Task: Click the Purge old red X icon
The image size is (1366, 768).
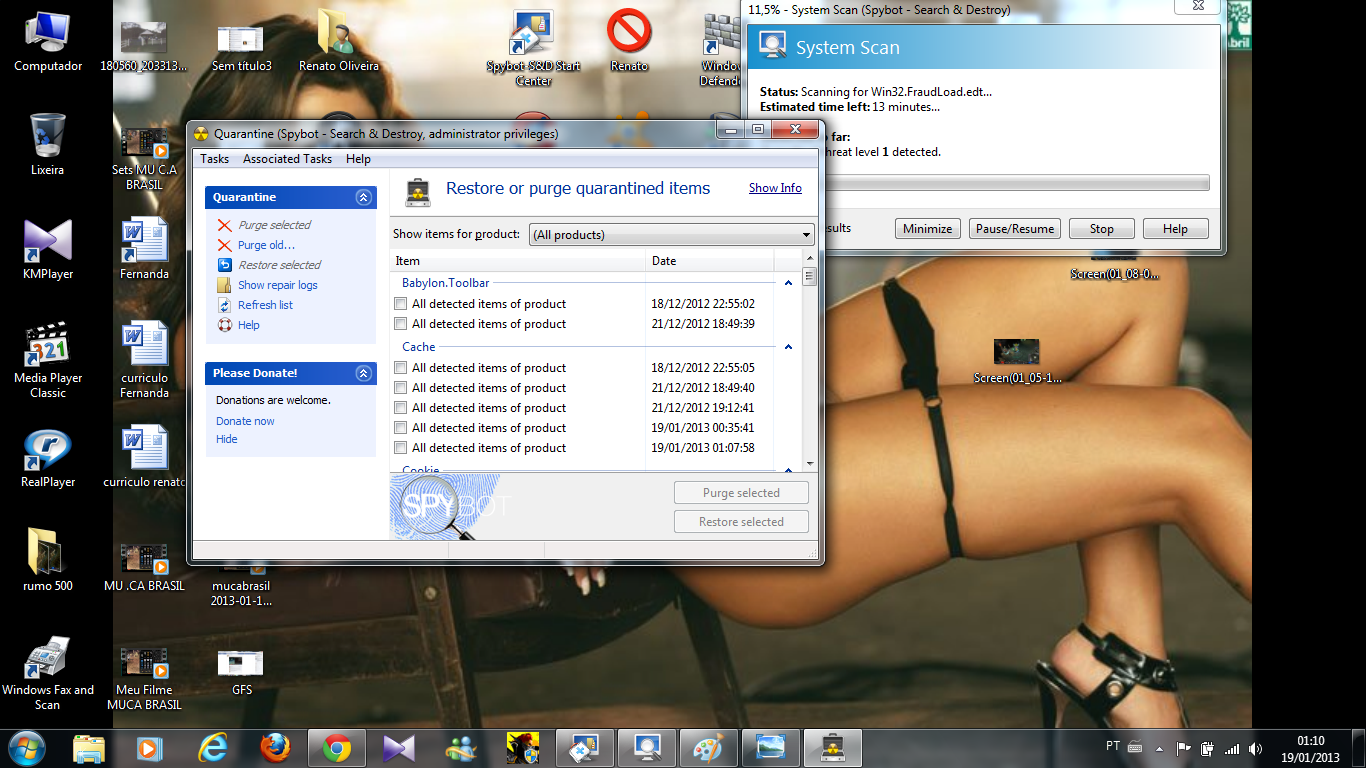Action: [224, 245]
